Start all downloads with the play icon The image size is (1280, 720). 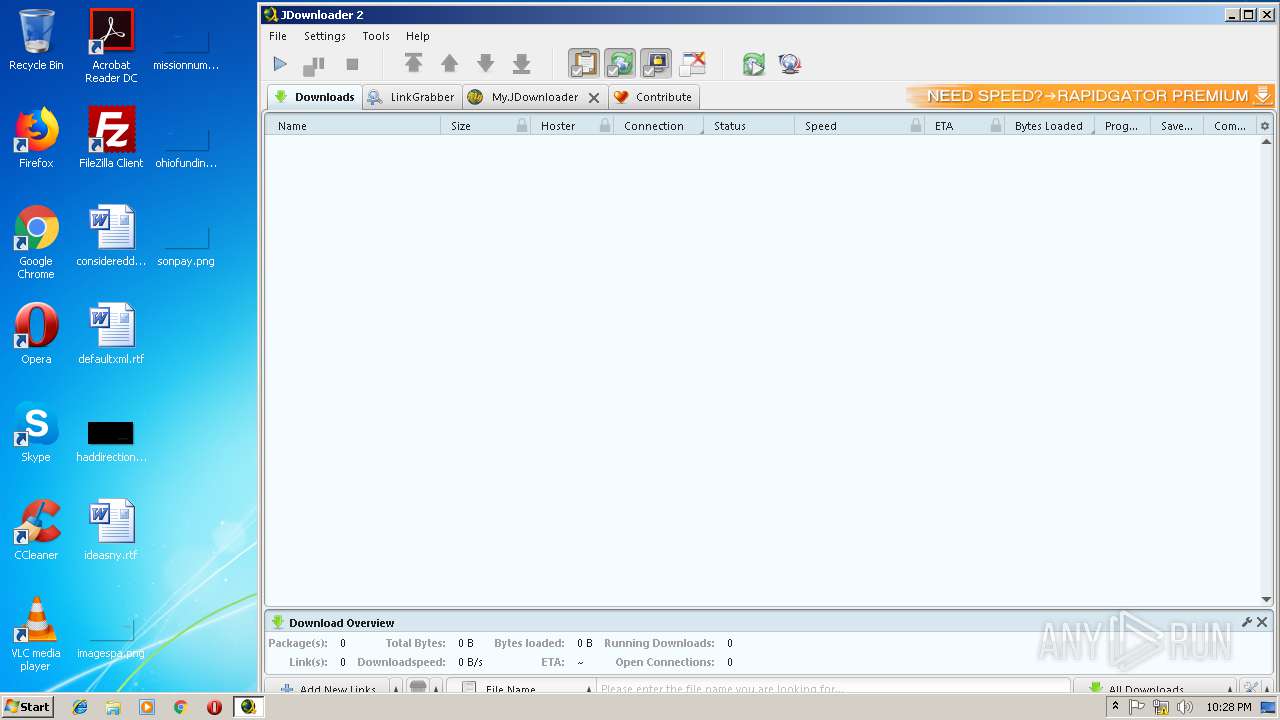coord(280,64)
